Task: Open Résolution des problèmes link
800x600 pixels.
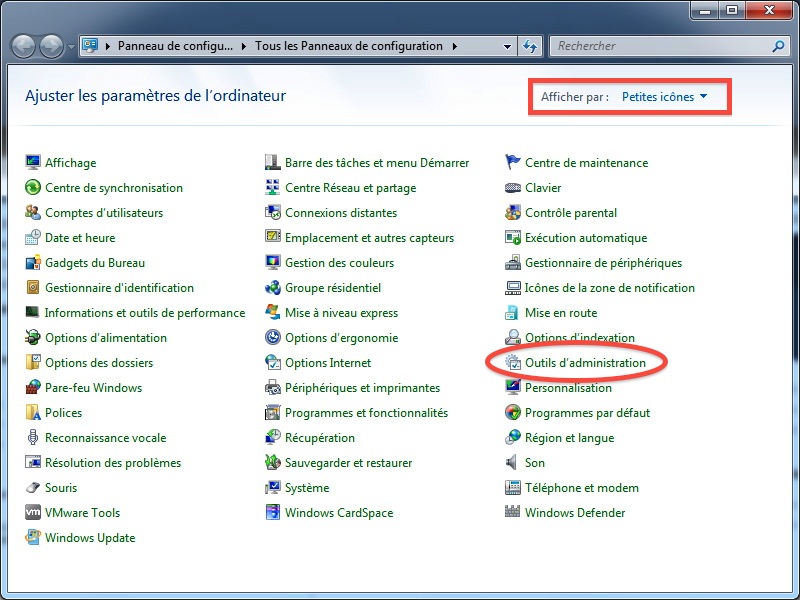Action: [x=113, y=462]
